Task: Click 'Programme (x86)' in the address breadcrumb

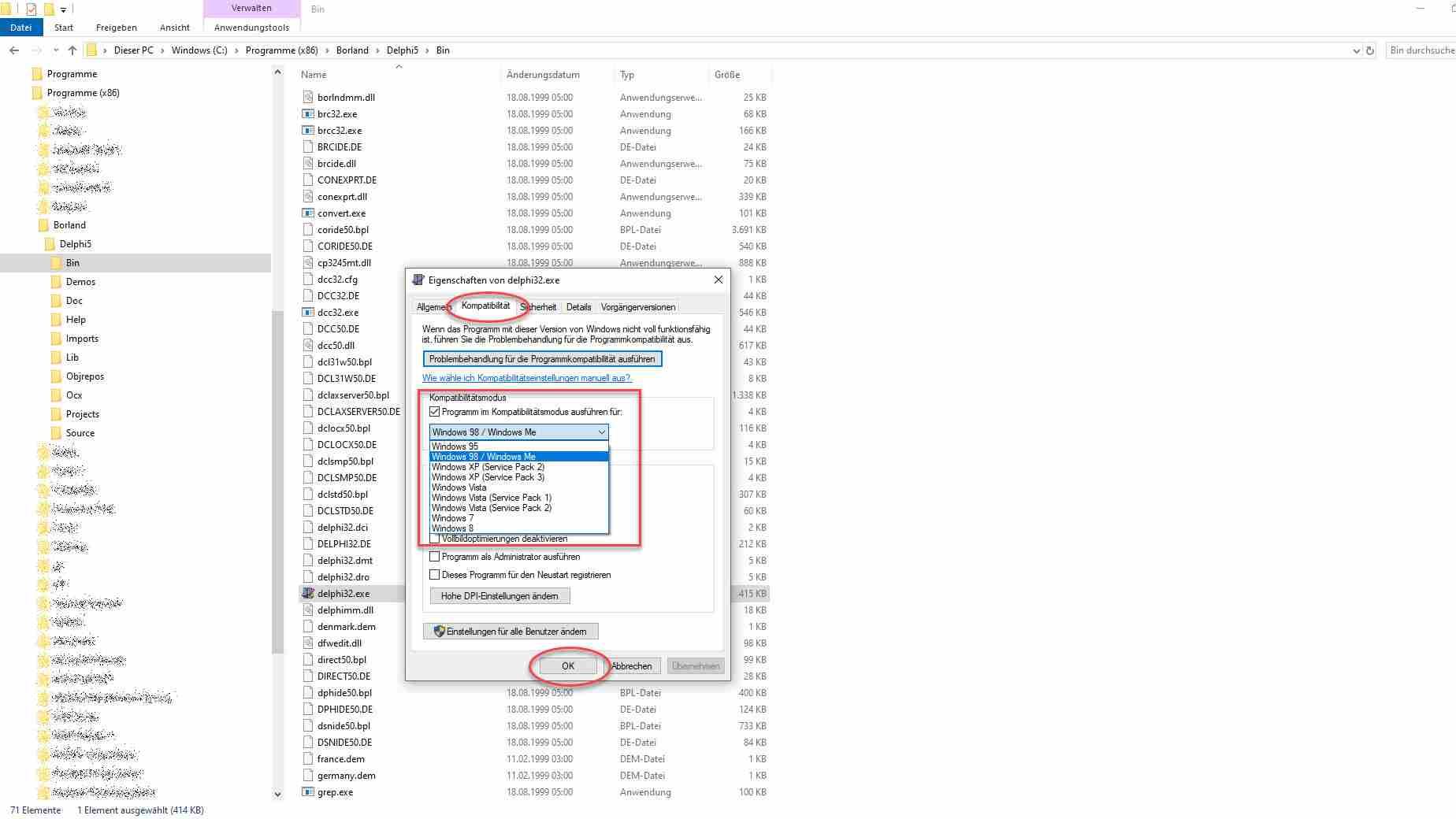Action: [282, 50]
